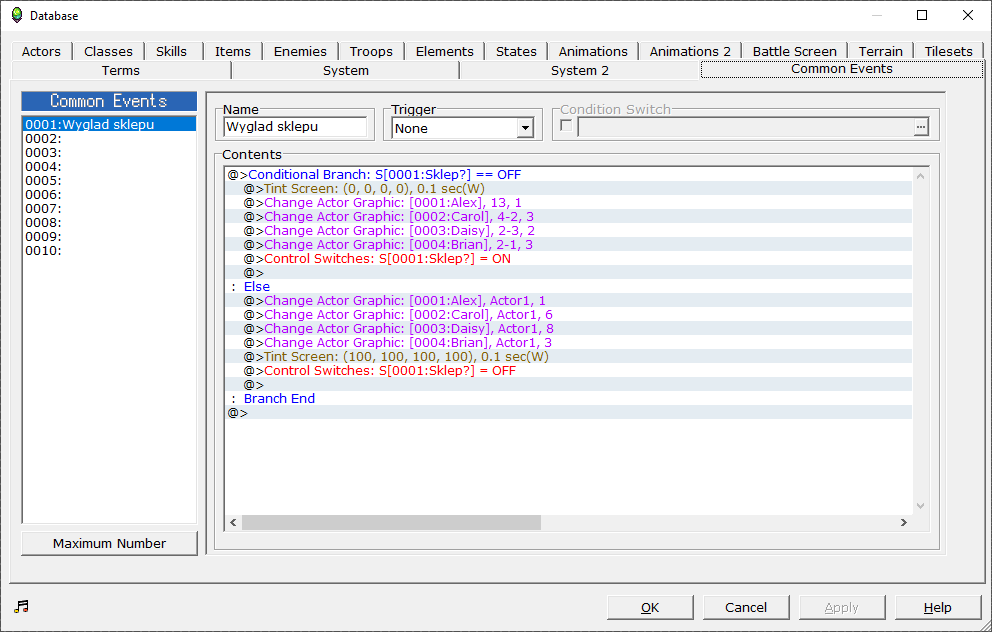Select common event 0005 in list
992x632 pixels.
point(109,180)
